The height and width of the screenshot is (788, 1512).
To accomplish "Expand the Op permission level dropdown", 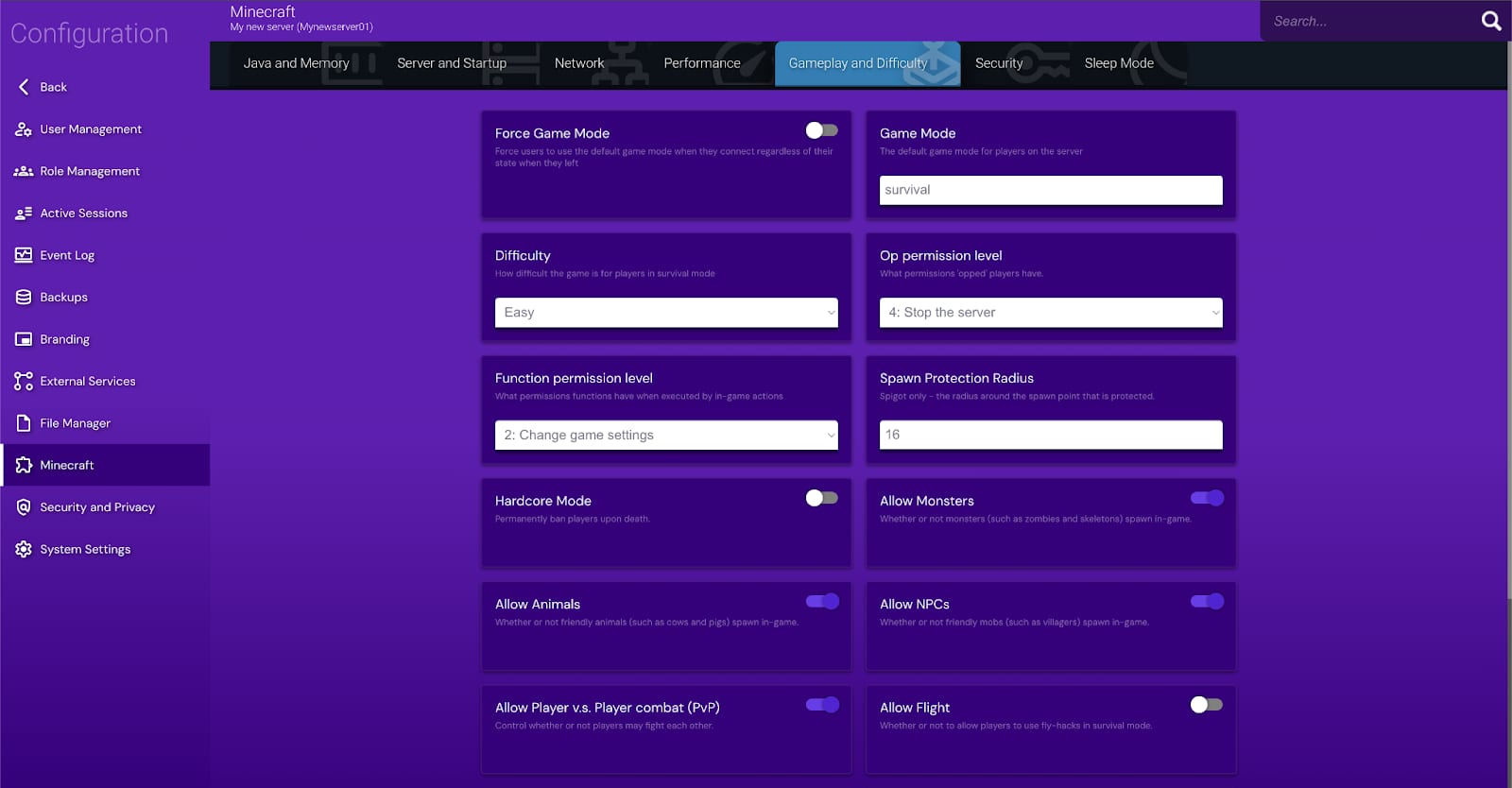I will tap(1051, 313).
